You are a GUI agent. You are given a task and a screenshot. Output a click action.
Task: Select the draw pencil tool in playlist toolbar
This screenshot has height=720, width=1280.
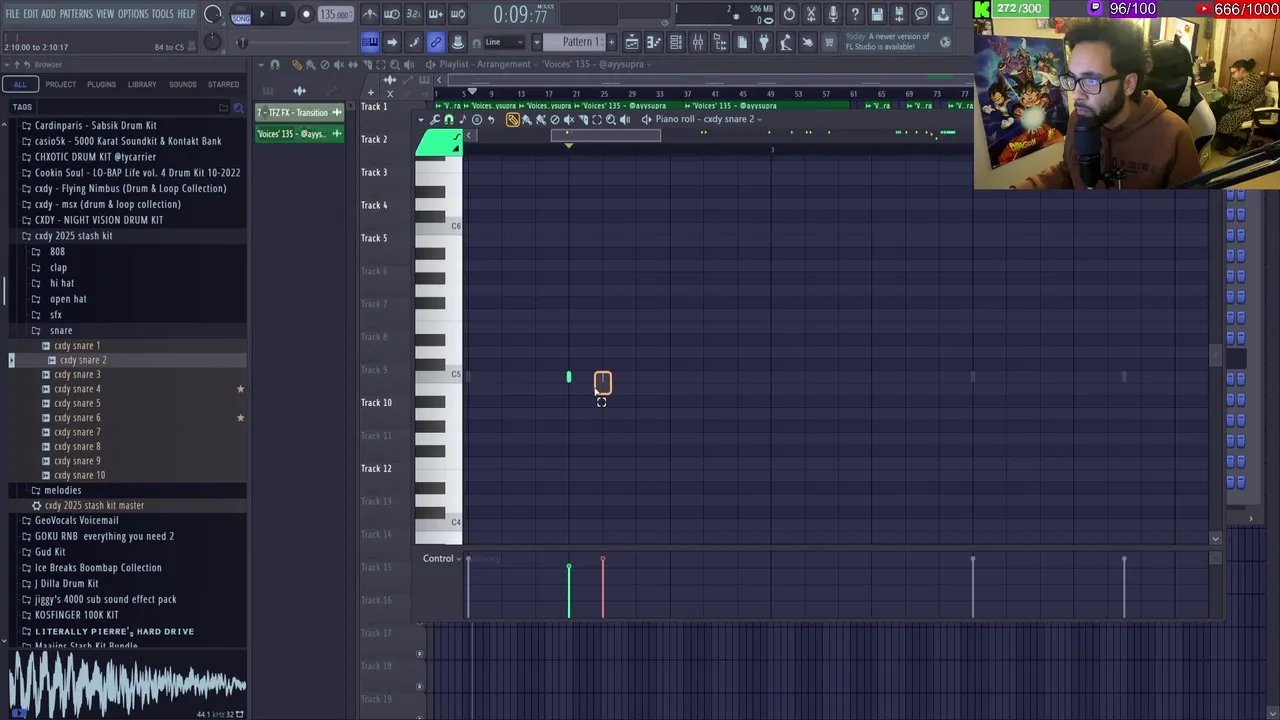coord(297,64)
